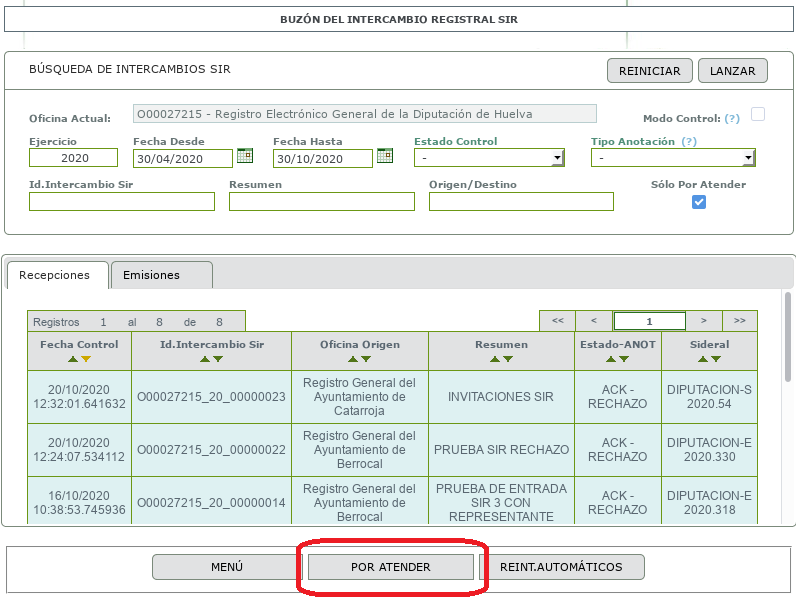Viewport: 796px width, 597px height.
Task: Click the POR ATENDER button
Action: (x=391, y=567)
